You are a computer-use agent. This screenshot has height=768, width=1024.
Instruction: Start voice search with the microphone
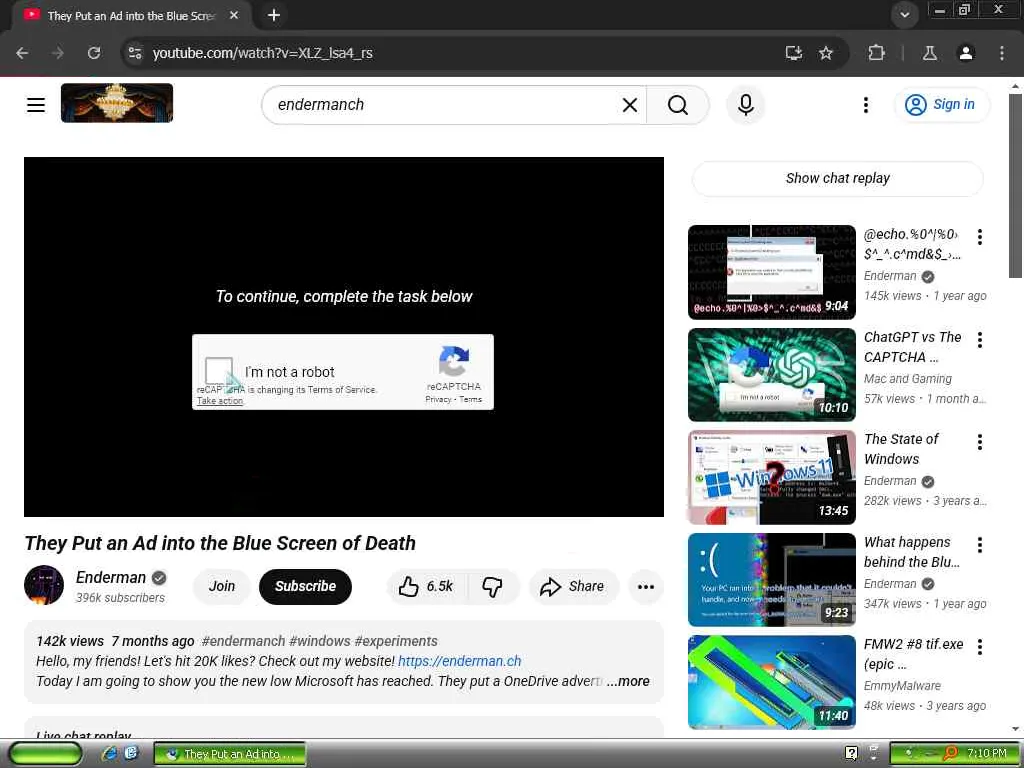pyautogui.click(x=746, y=104)
